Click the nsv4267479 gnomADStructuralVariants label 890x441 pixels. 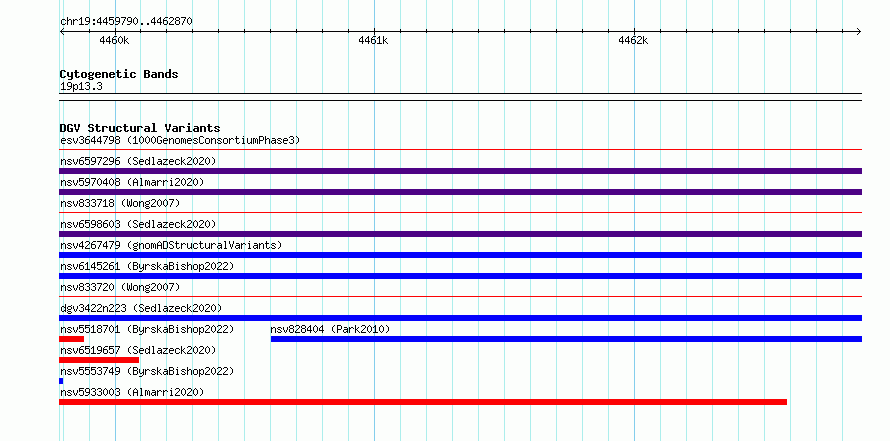171,245
